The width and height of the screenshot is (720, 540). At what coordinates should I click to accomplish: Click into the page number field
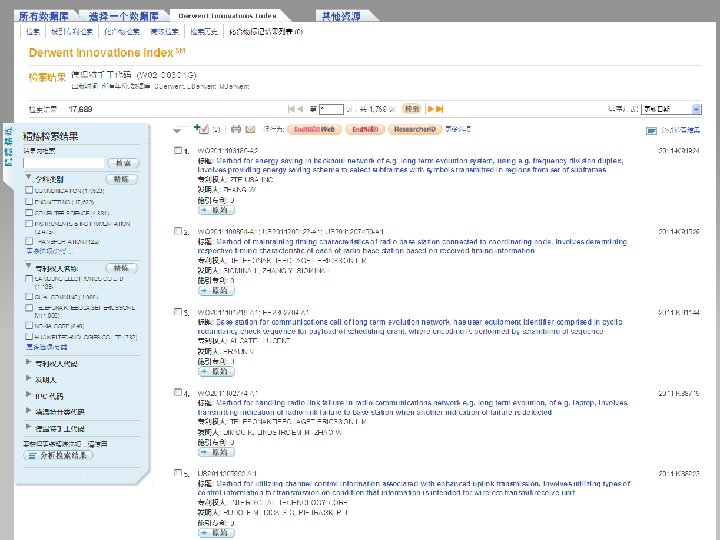pos(332,109)
